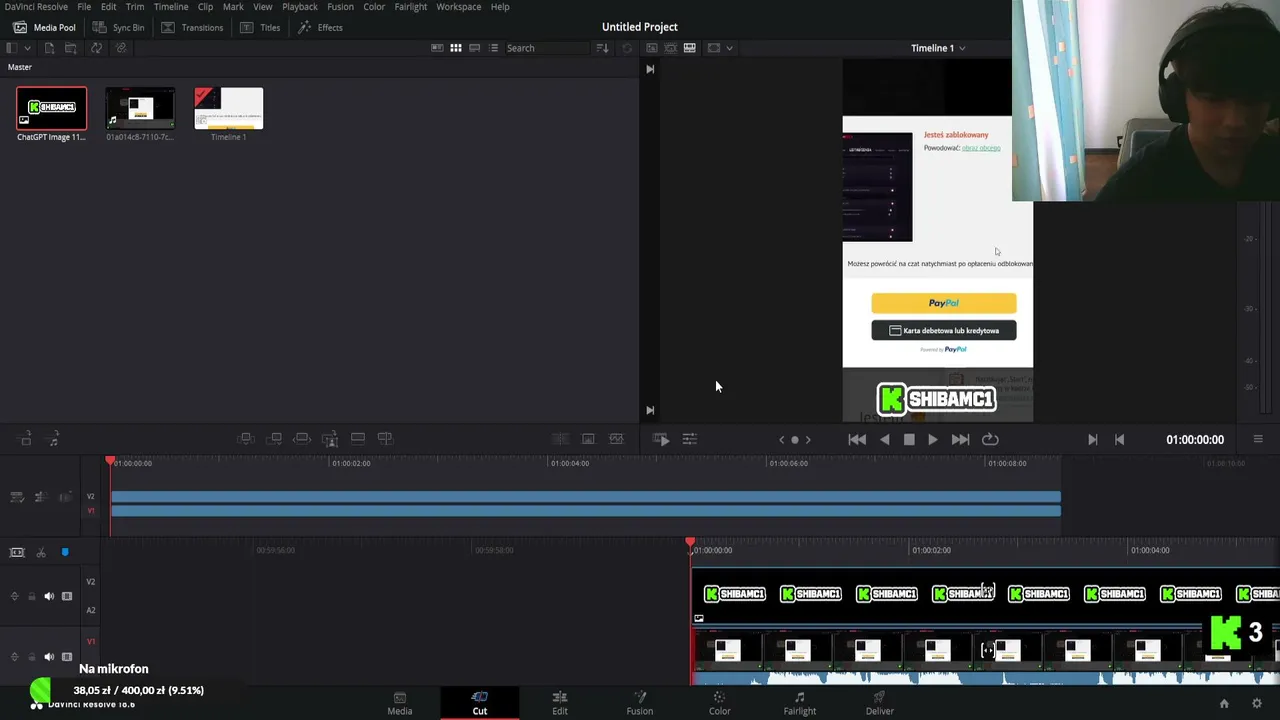Open the viewer tools sliders icon
Image resolution: width=1280 pixels, height=720 pixels.
coord(689,439)
